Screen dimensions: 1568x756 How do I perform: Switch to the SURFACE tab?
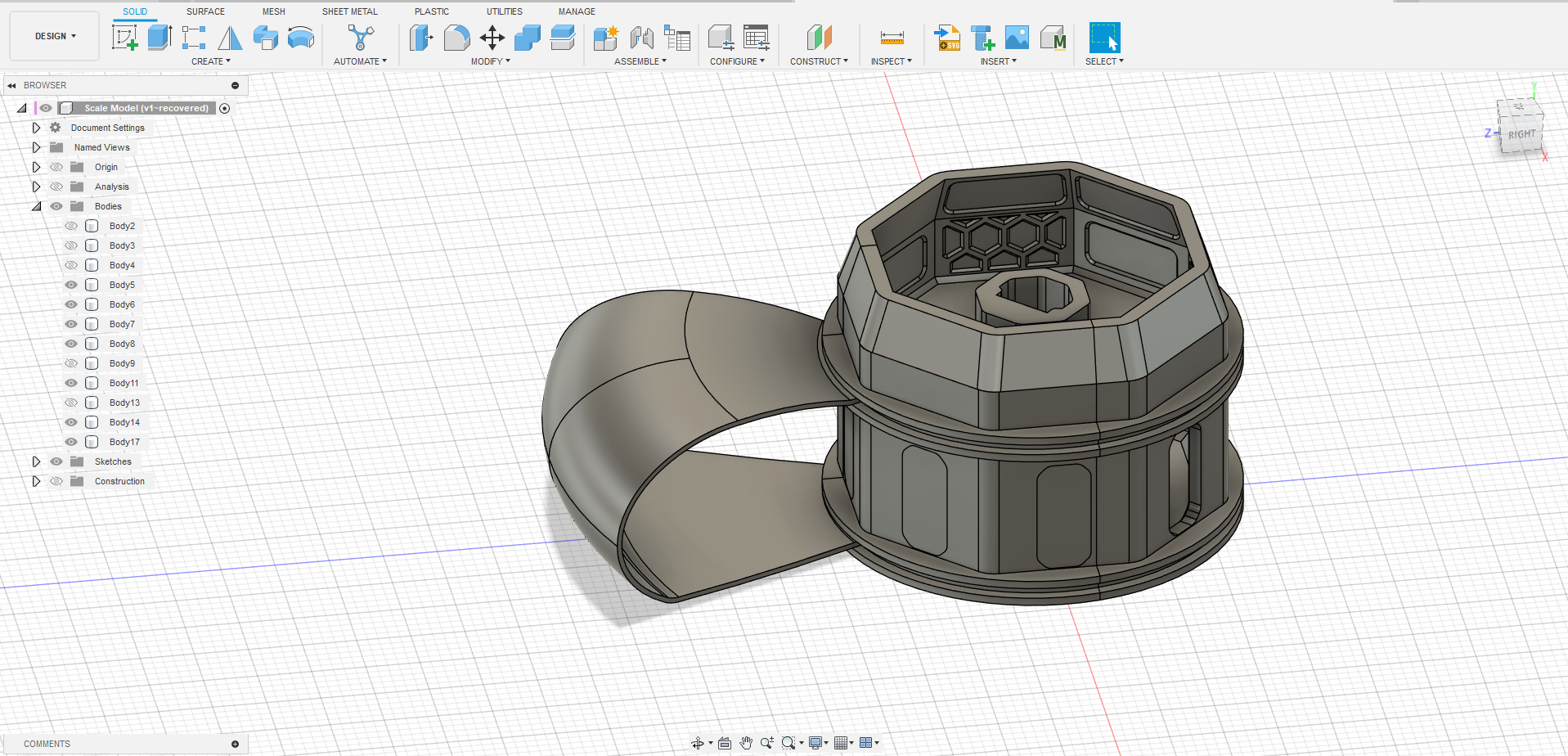click(205, 11)
